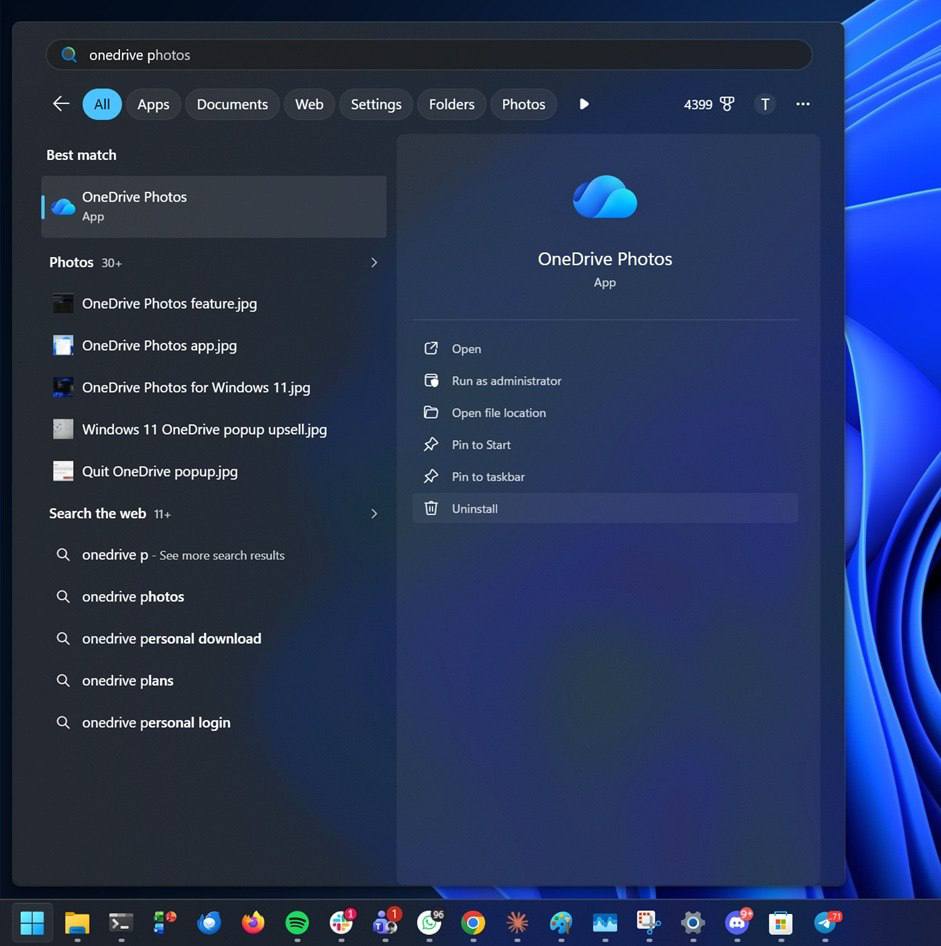
Task: Click the large OneDrive cloud icon in preview
Action: coord(604,197)
